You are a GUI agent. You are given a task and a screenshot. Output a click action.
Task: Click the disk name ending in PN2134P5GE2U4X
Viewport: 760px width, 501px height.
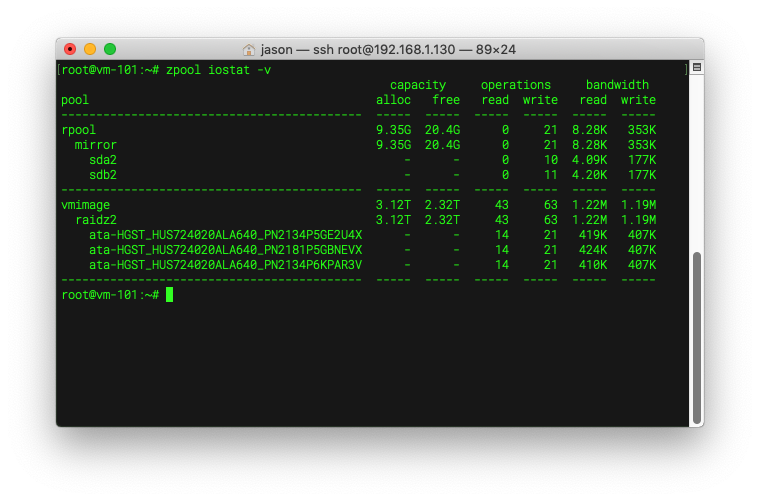click(225, 235)
